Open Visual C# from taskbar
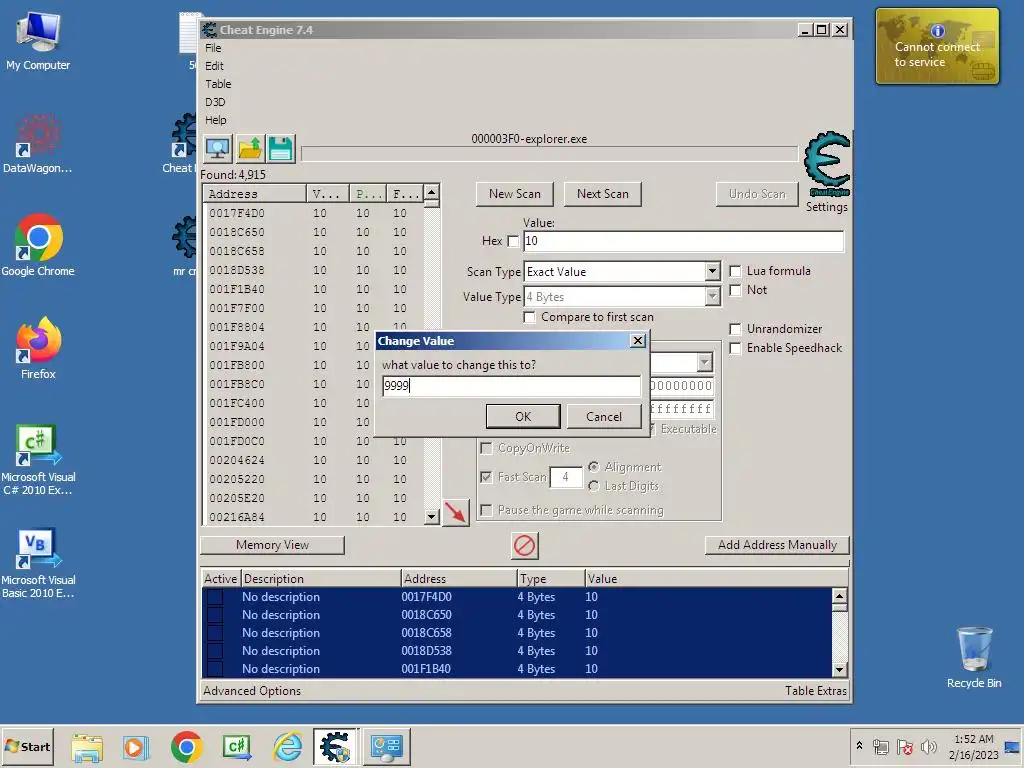 pos(237,747)
